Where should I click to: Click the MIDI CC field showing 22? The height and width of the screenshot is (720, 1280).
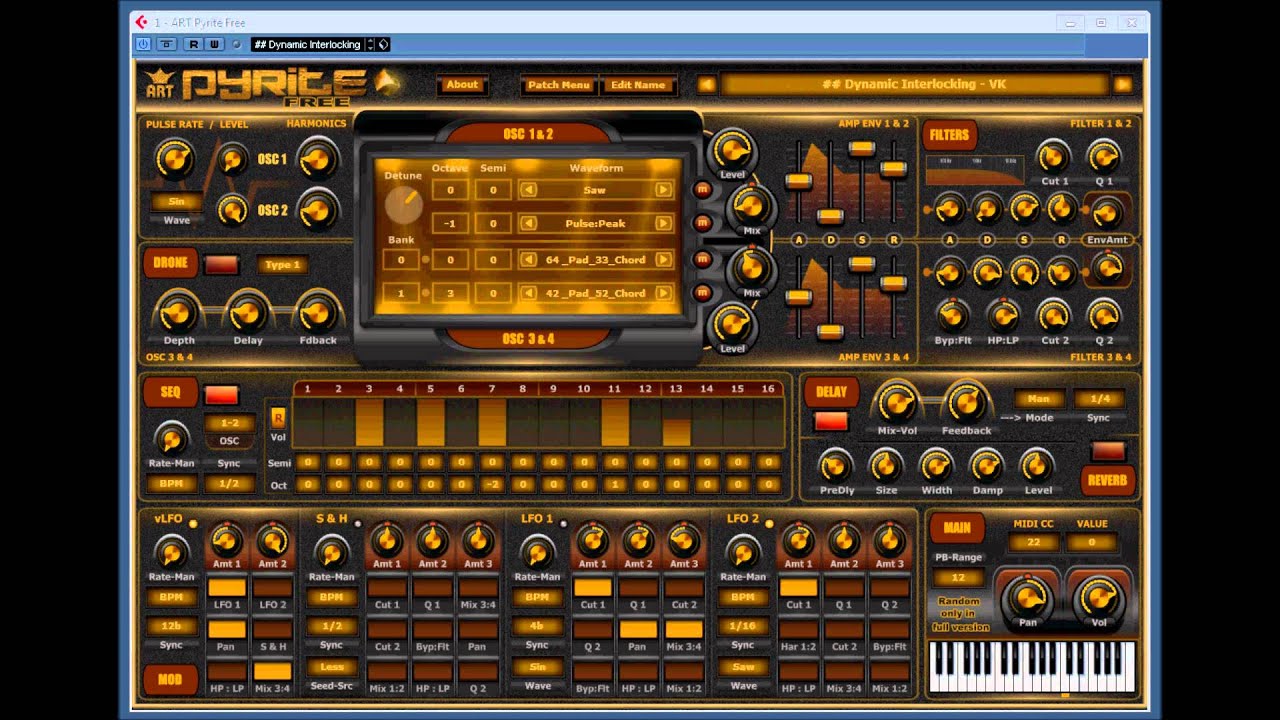coord(1032,542)
